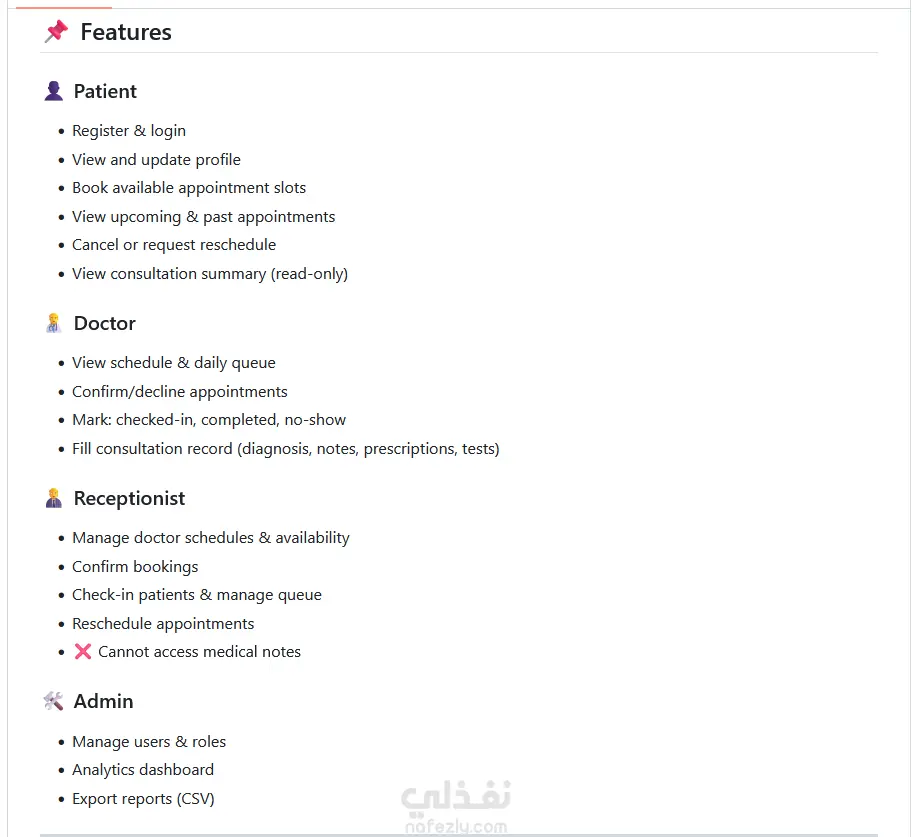The height and width of the screenshot is (837, 912).
Task: Click the Patient section heading
Action: (x=105, y=91)
